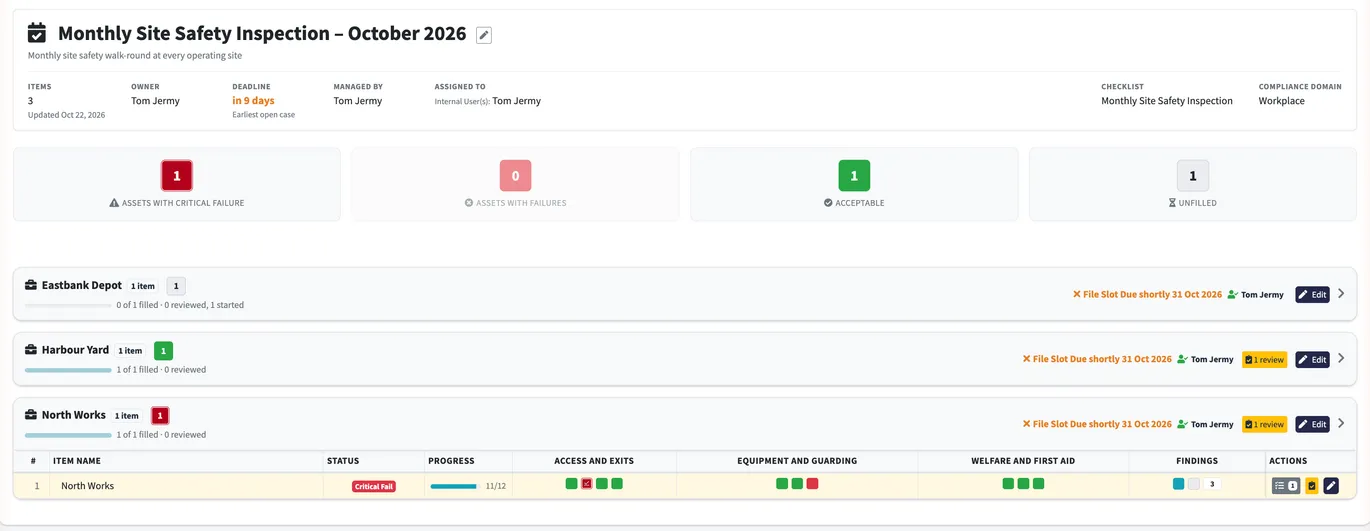Click the green user-check icon in Eastbank Depot row
Viewport: 1370px width, 531px height.
click(1232, 295)
